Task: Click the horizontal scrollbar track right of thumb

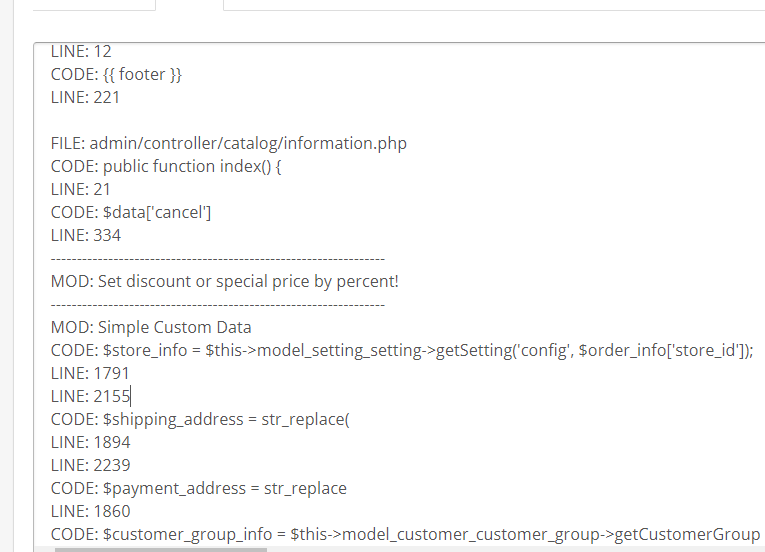Action: [x=500, y=549]
